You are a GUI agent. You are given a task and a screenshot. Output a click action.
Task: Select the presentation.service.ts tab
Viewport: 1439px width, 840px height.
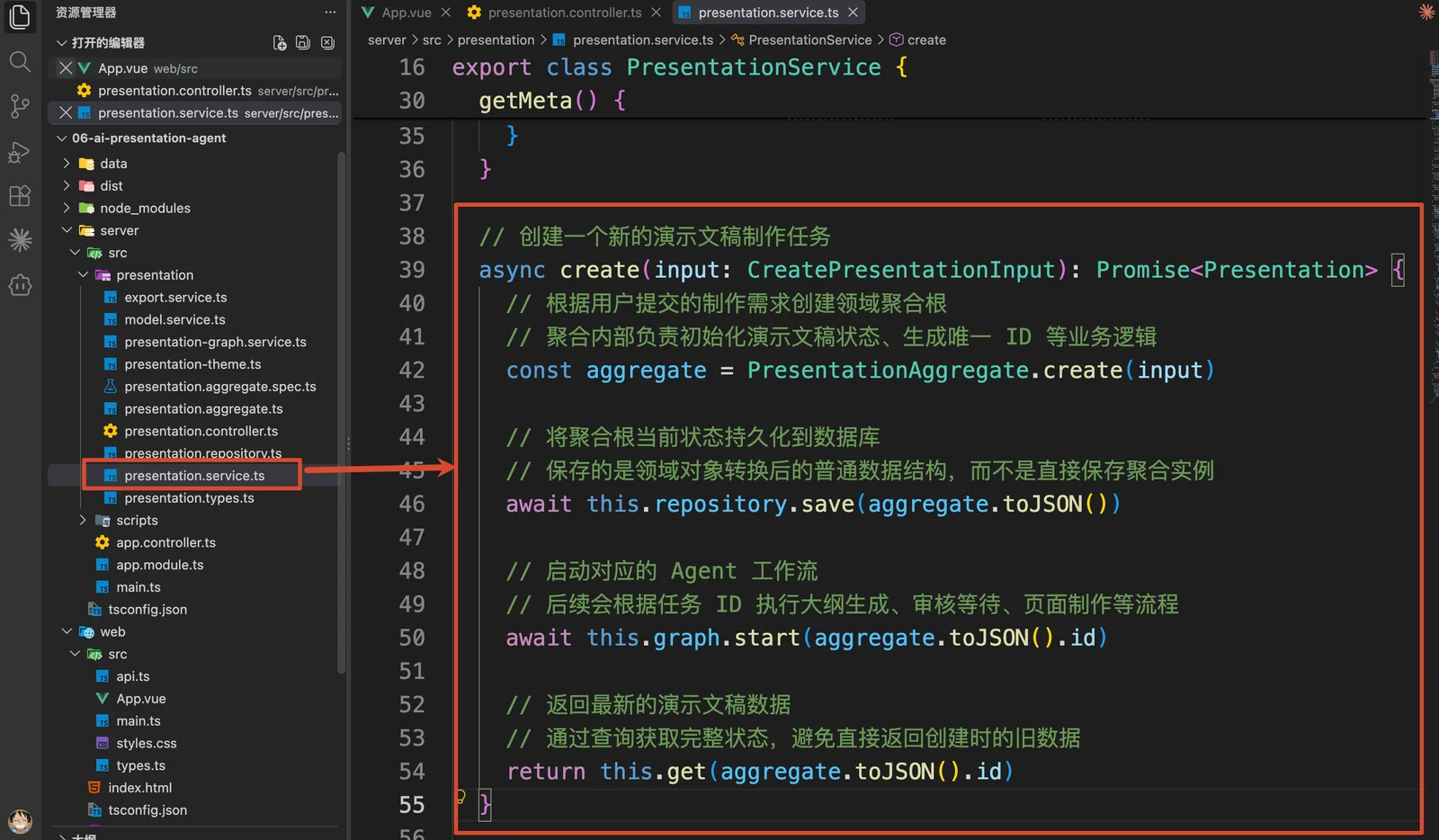click(x=768, y=13)
